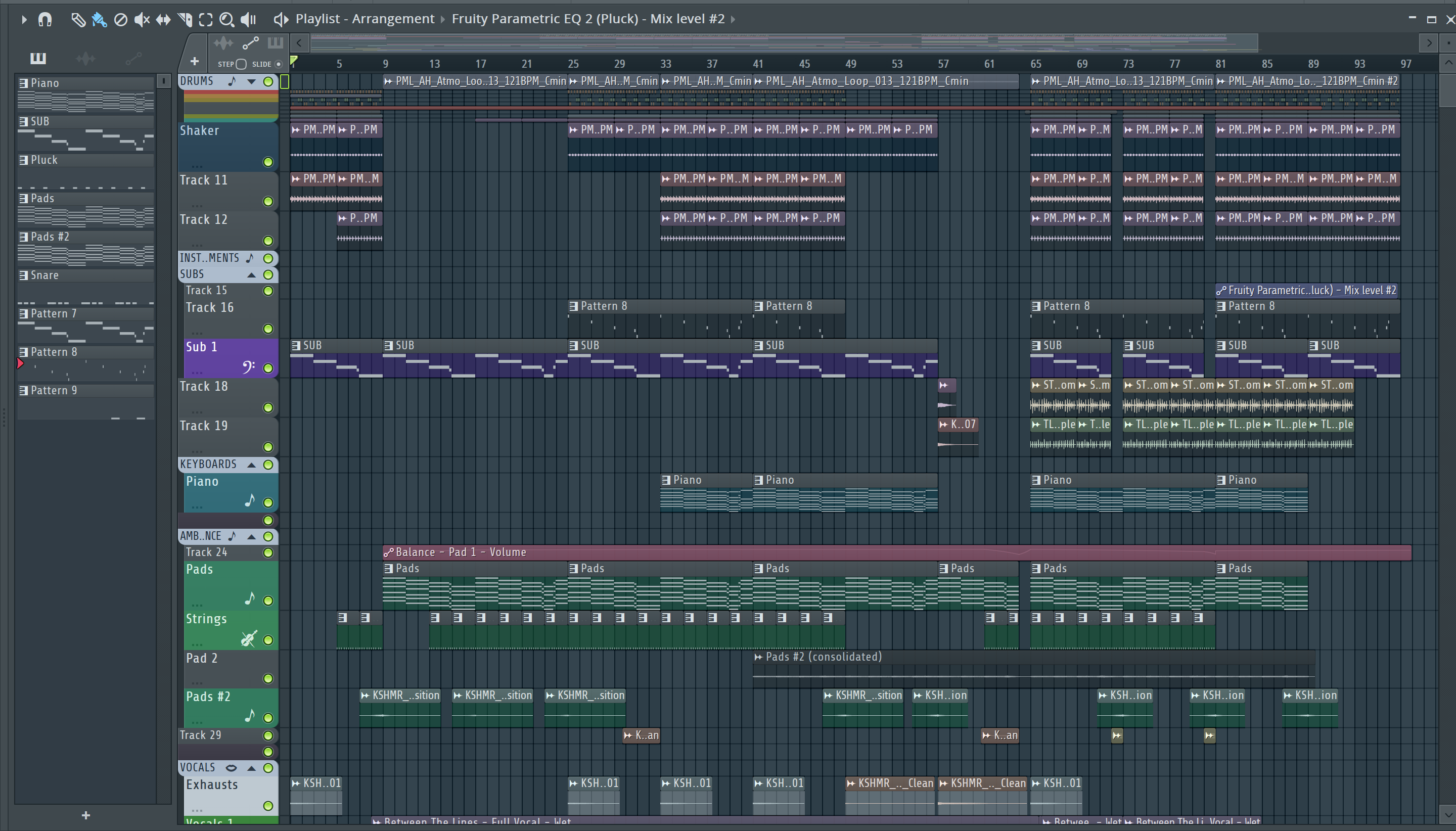
Task: Show automation clips tab in picker
Action: click(133, 58)
